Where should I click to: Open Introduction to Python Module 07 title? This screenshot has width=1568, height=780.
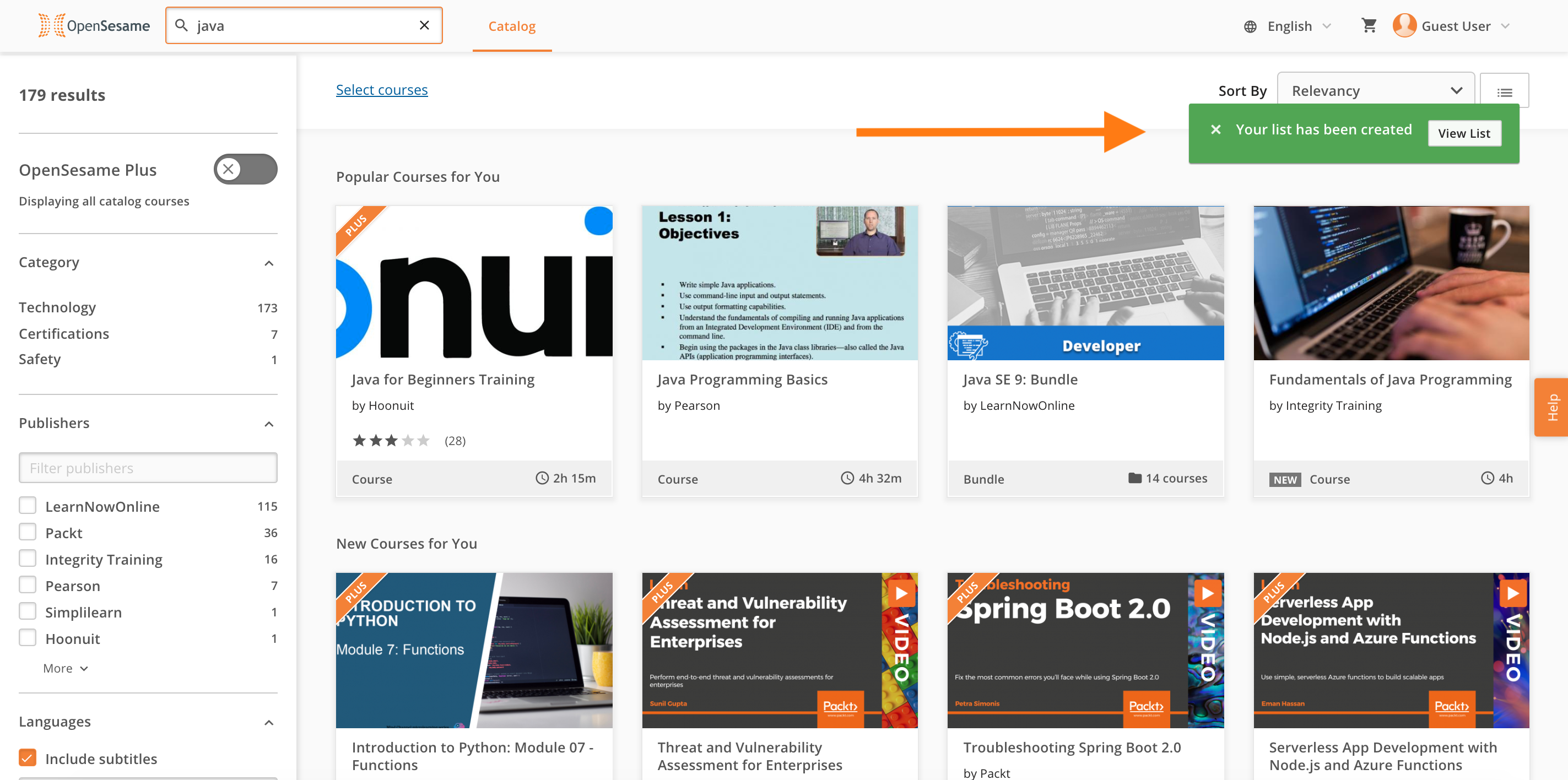click(472, 756)
